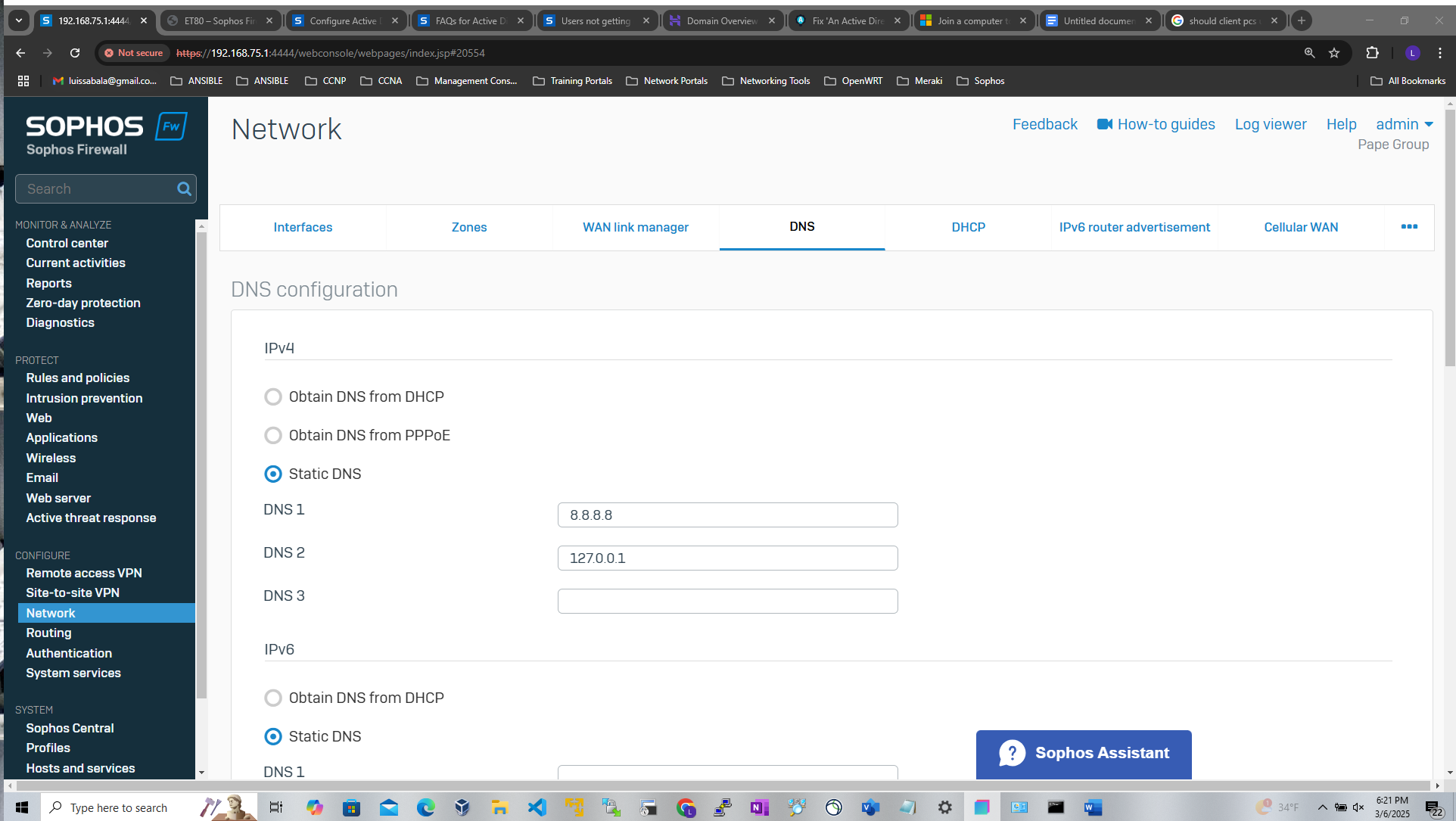The height and width of the screenshot is (821, 1456).
Task: Switch to the Untitled document browser tab
Action: pyautogui.click(x=1100, y=20)
